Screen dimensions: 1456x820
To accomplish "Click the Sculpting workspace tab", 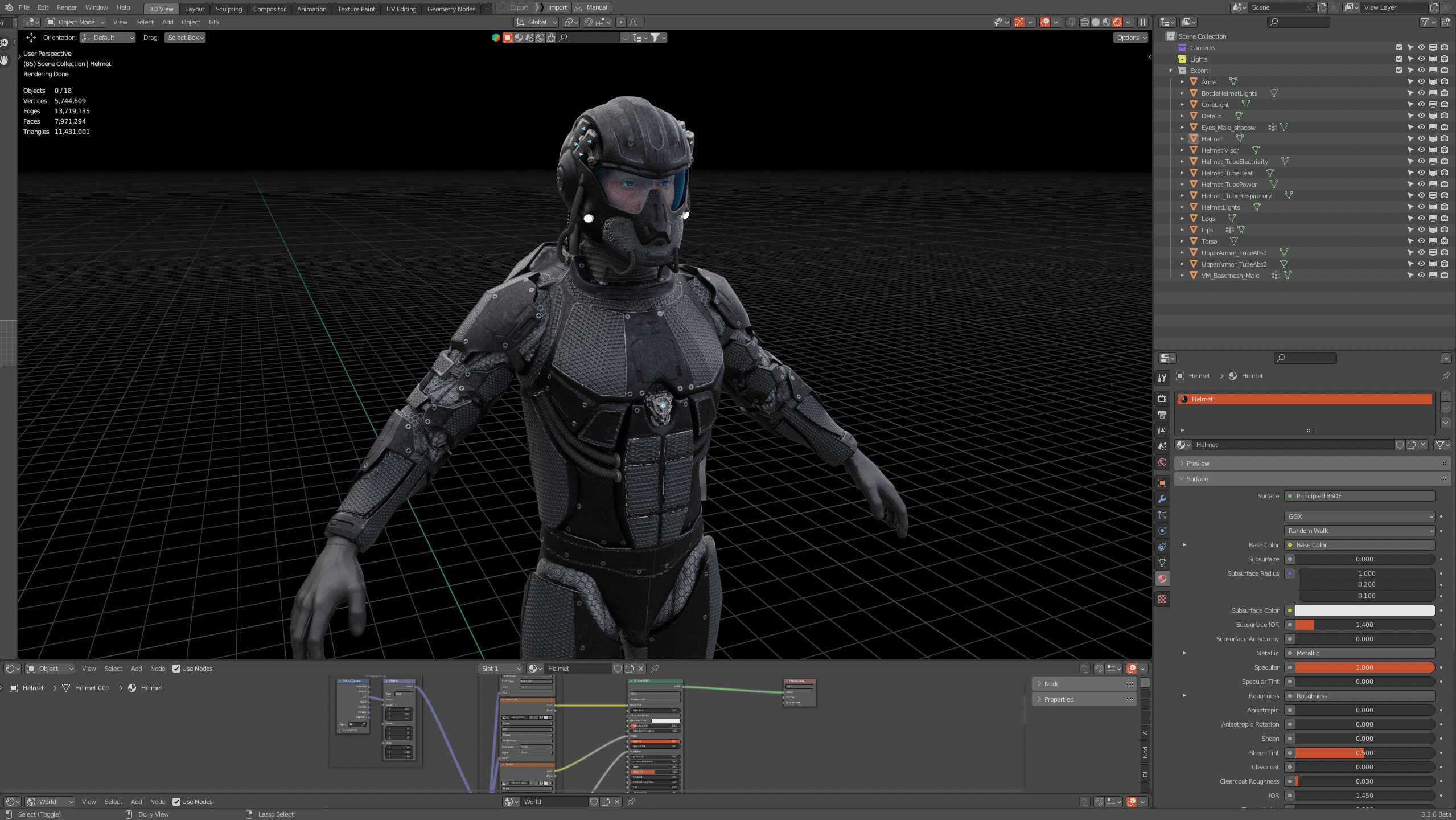I will (x=228, y=8).
